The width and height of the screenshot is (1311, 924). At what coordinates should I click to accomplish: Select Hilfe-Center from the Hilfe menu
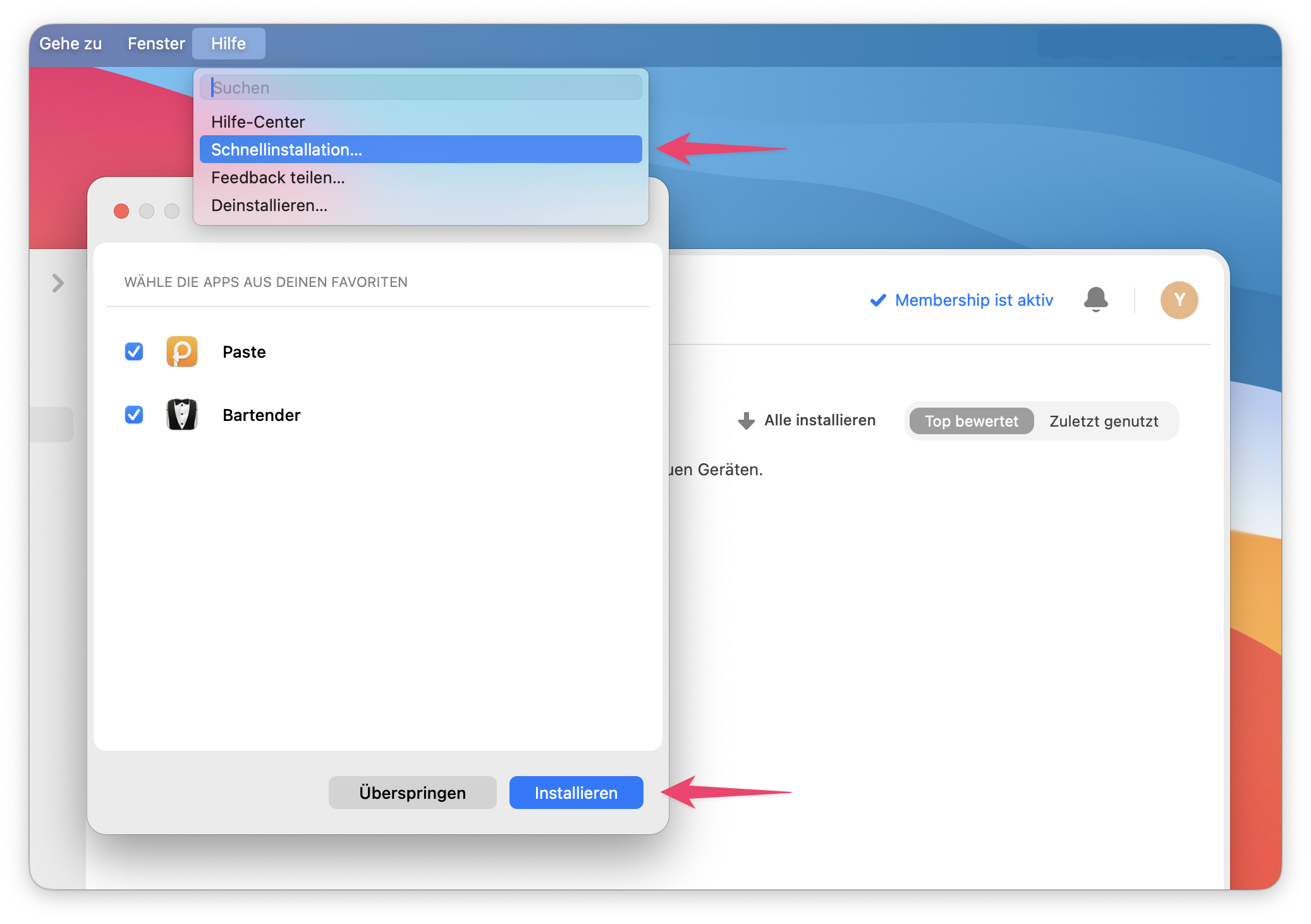(421, 122)
